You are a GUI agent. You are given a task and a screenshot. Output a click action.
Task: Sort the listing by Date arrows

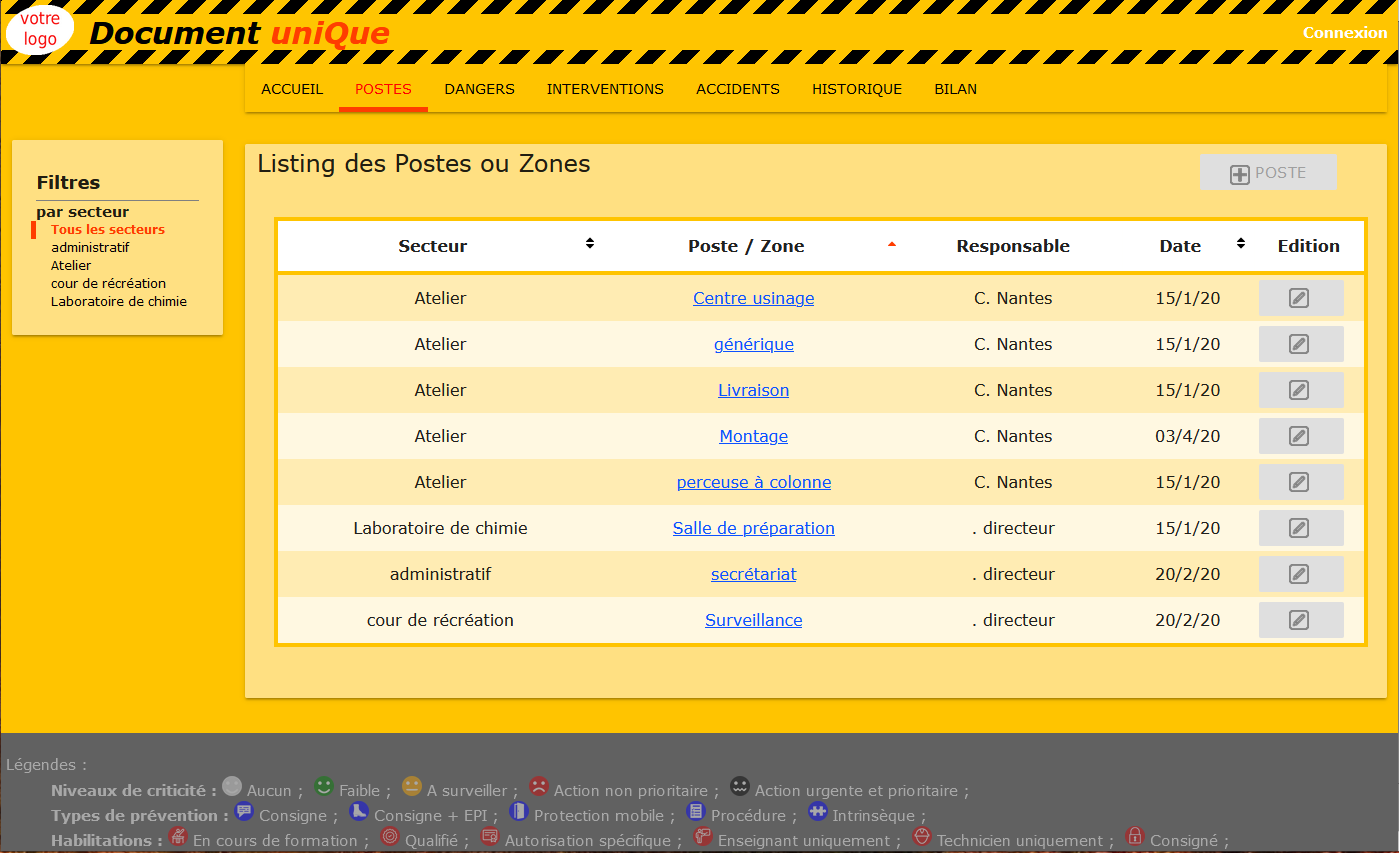click(x=1240, y=243)
